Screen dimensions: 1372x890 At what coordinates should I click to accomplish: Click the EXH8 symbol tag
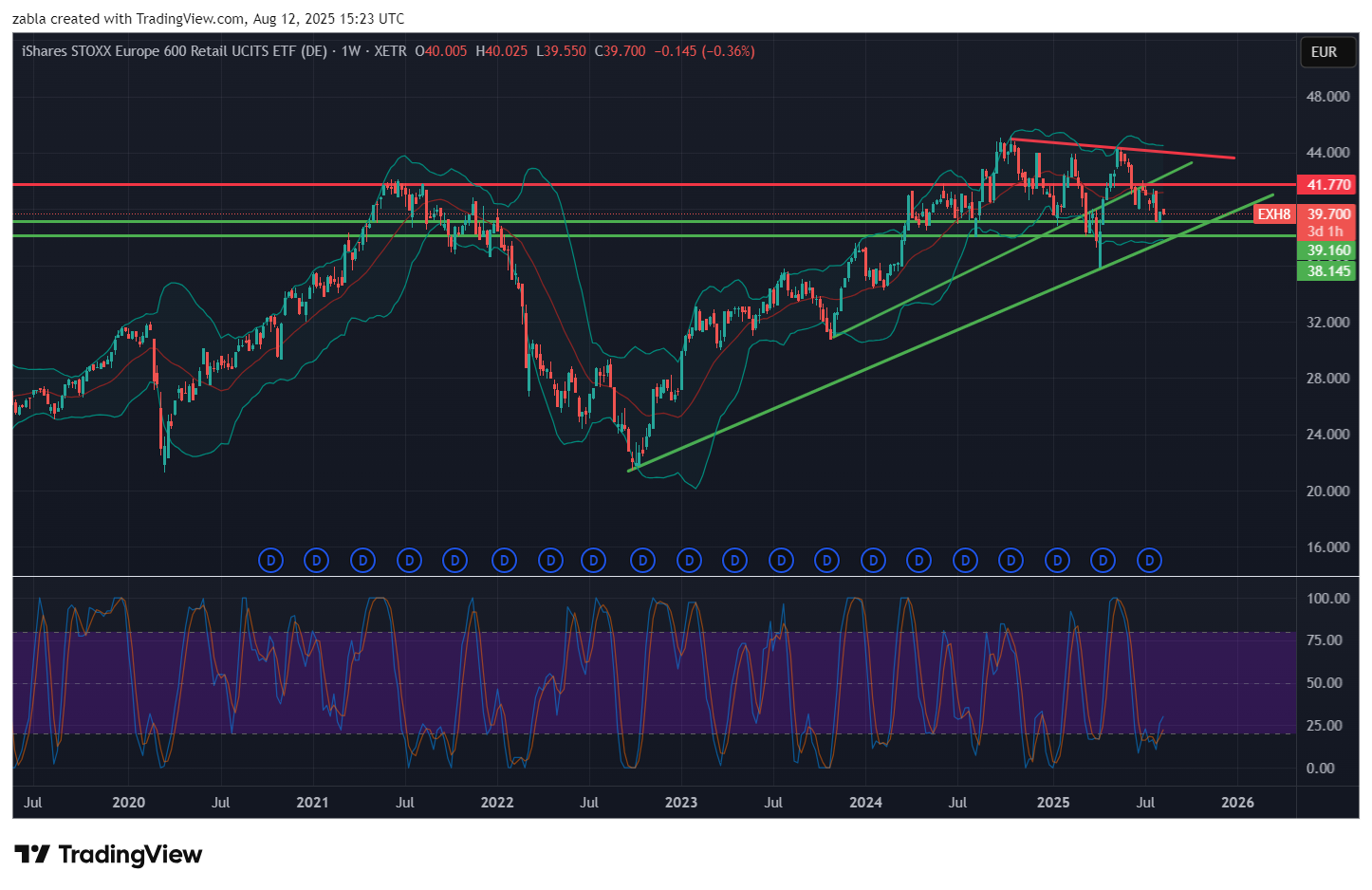tap(1273, 214)
